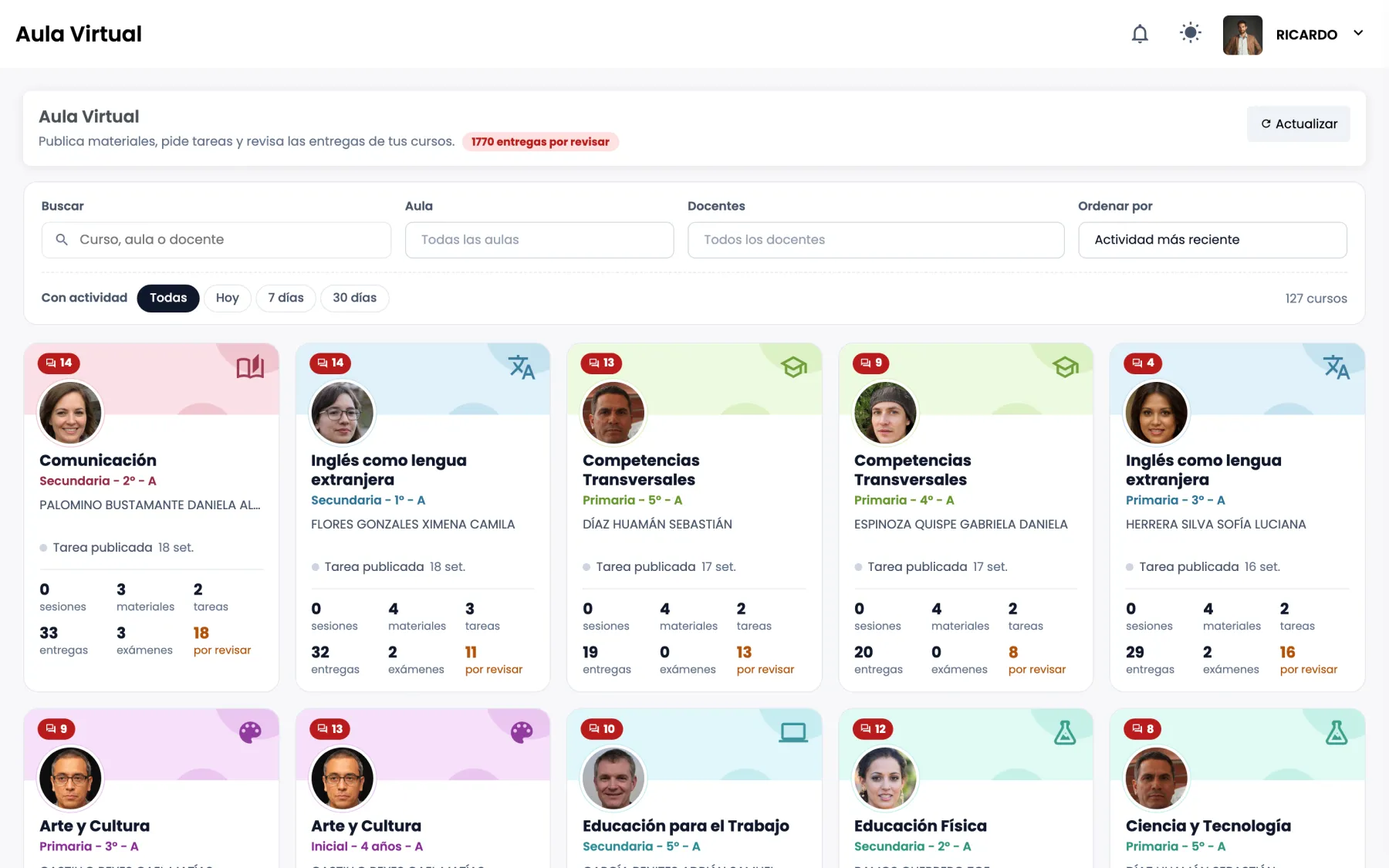Click Aula Virtual logo in top header
This screenshot has height=868, width=1389.
pyautogui.click(x=79, y=34)
